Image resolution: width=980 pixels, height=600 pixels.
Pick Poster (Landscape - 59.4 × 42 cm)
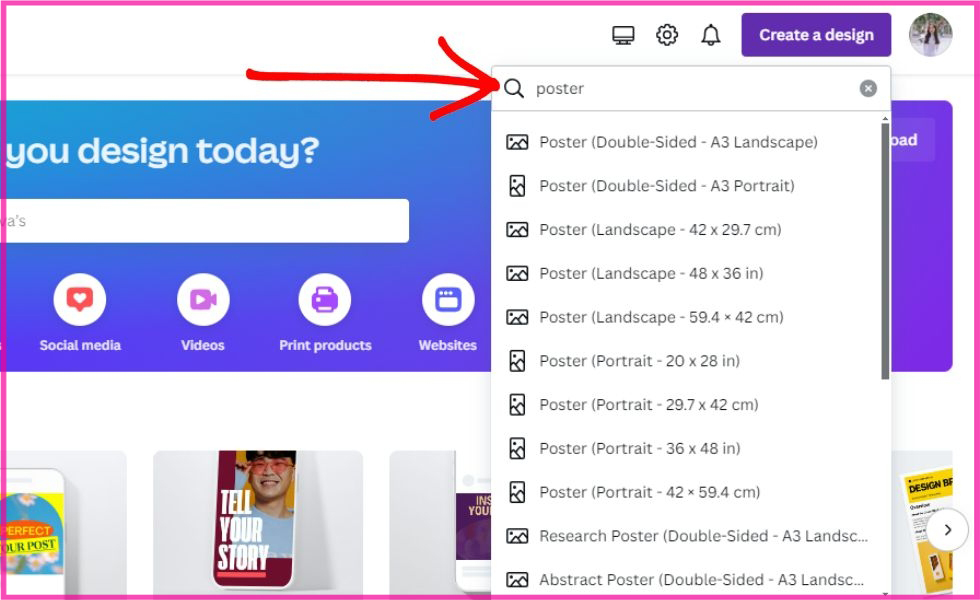click(686, 317)
